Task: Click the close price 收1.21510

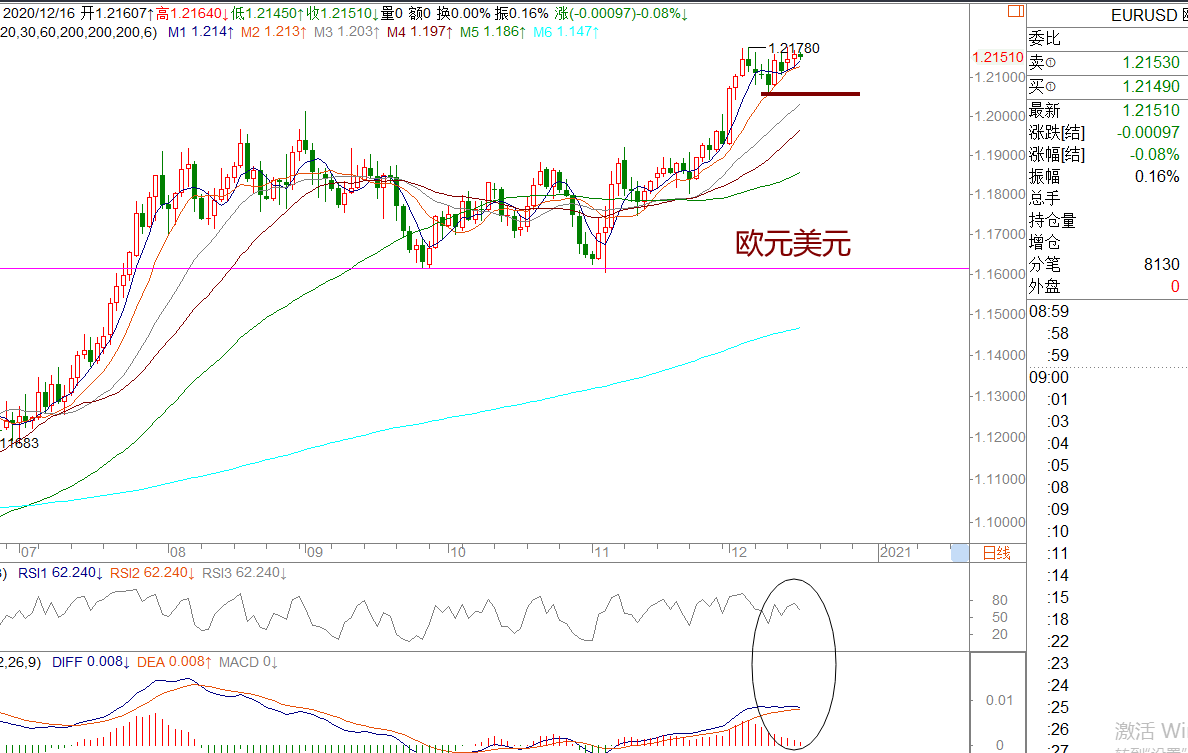Action: point(343,13)
